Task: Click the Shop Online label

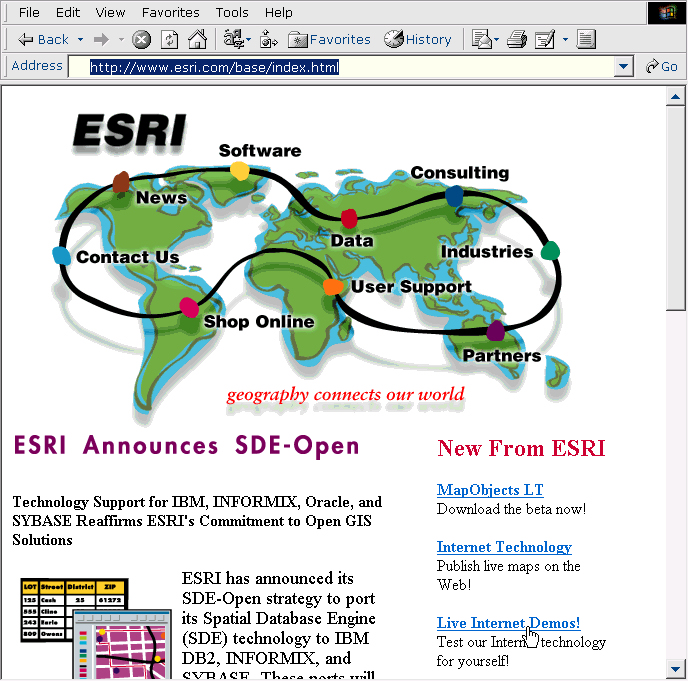Action: (x=259, y=322)
